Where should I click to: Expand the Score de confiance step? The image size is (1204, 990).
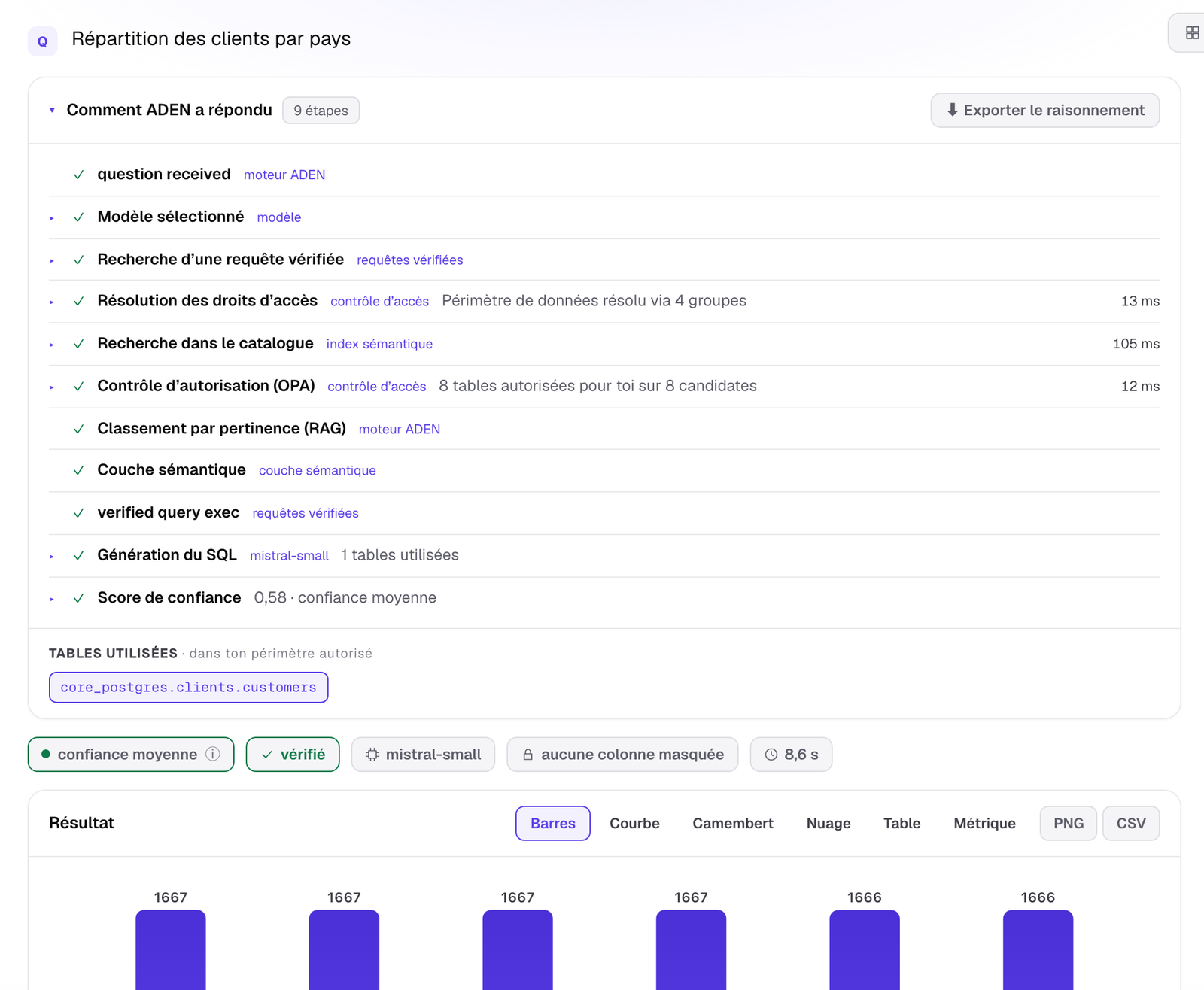point(52,599)
